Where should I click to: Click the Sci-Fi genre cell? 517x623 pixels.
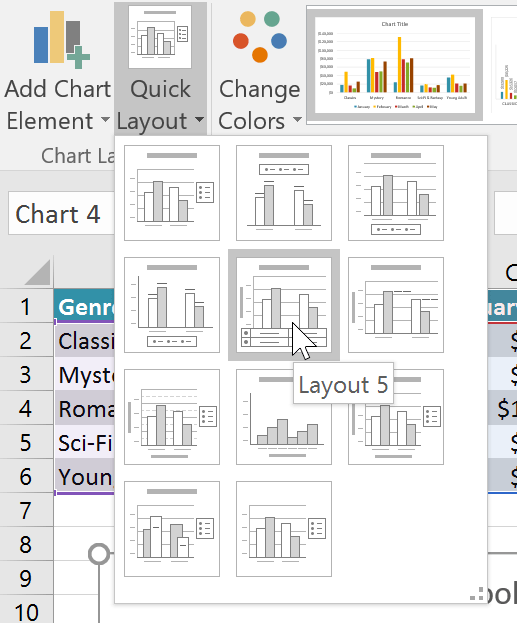pyautogui.click(x=84, y=442)
